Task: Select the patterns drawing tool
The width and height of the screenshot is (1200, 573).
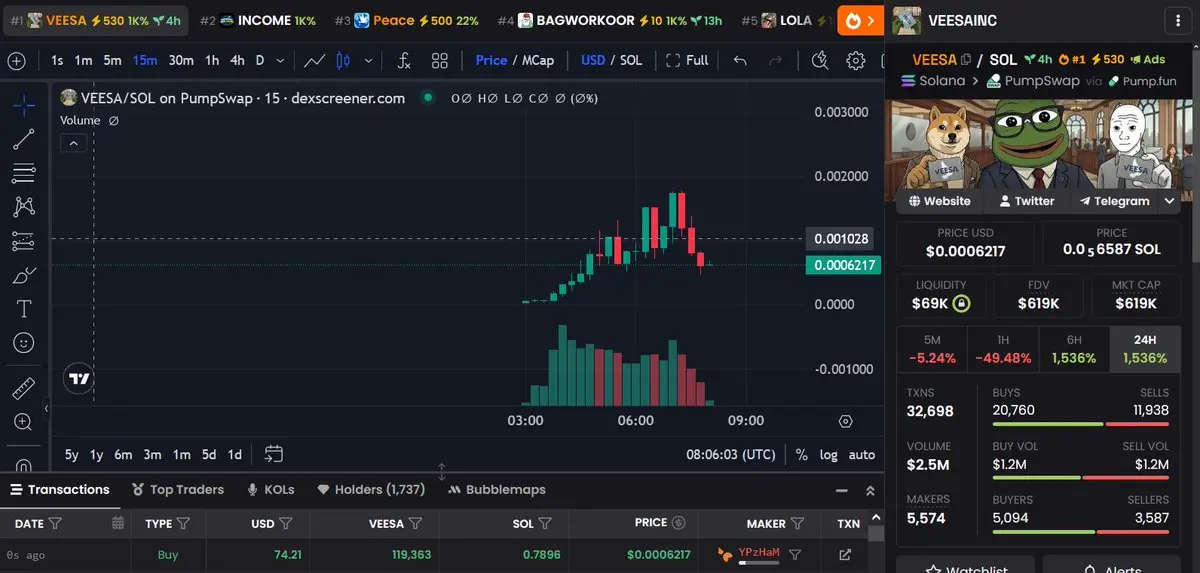Action: click(x=24, y=207)
